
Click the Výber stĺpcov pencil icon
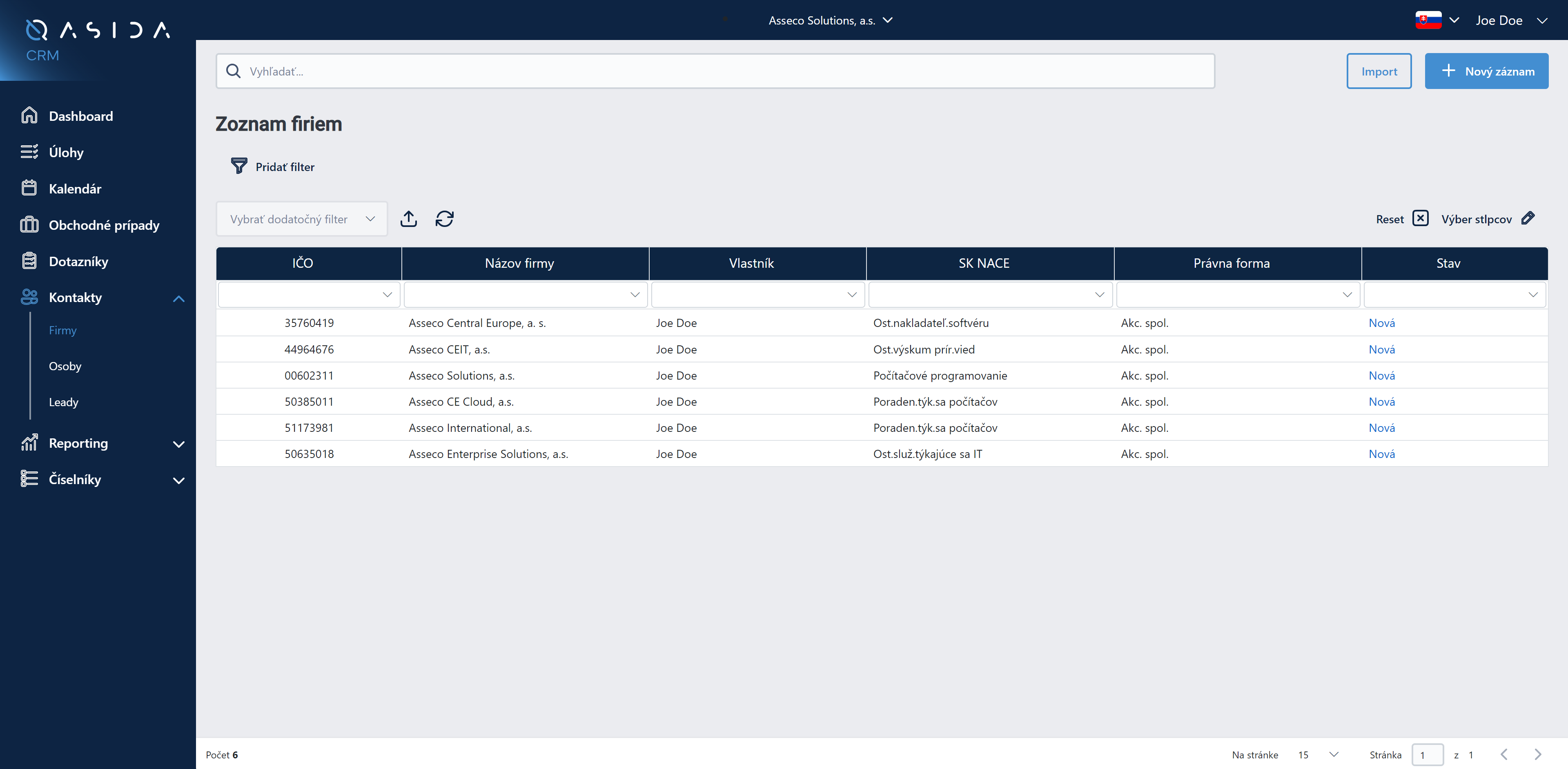[1527, 218]
